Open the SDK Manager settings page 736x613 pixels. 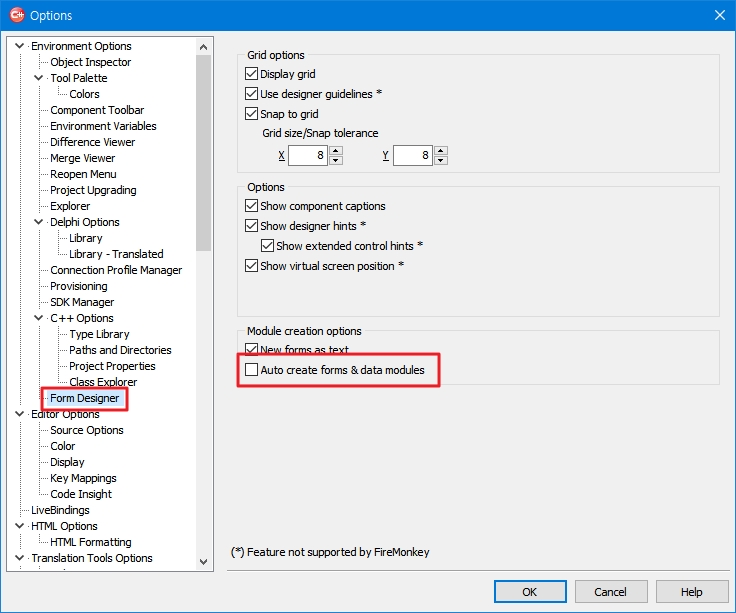click(x=82, y=302)
